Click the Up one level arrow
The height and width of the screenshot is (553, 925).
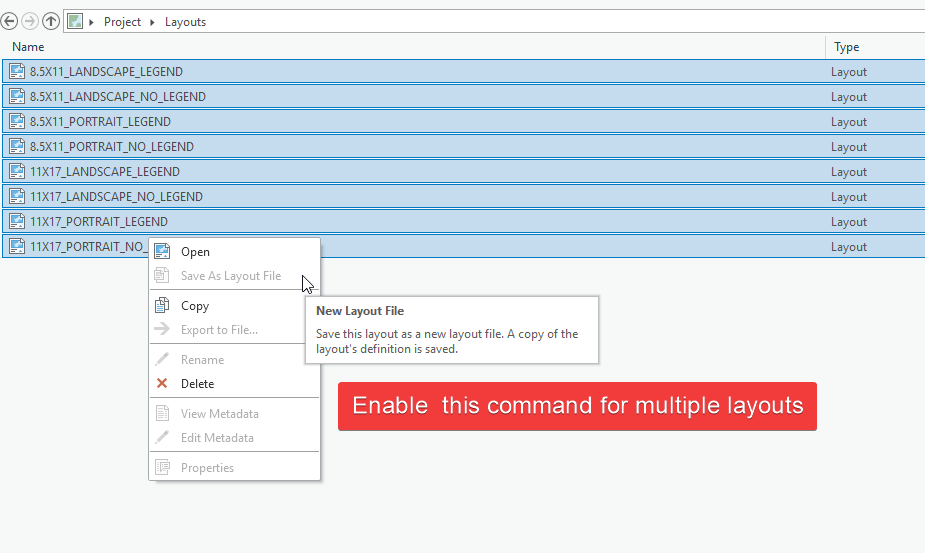(51, 22)
